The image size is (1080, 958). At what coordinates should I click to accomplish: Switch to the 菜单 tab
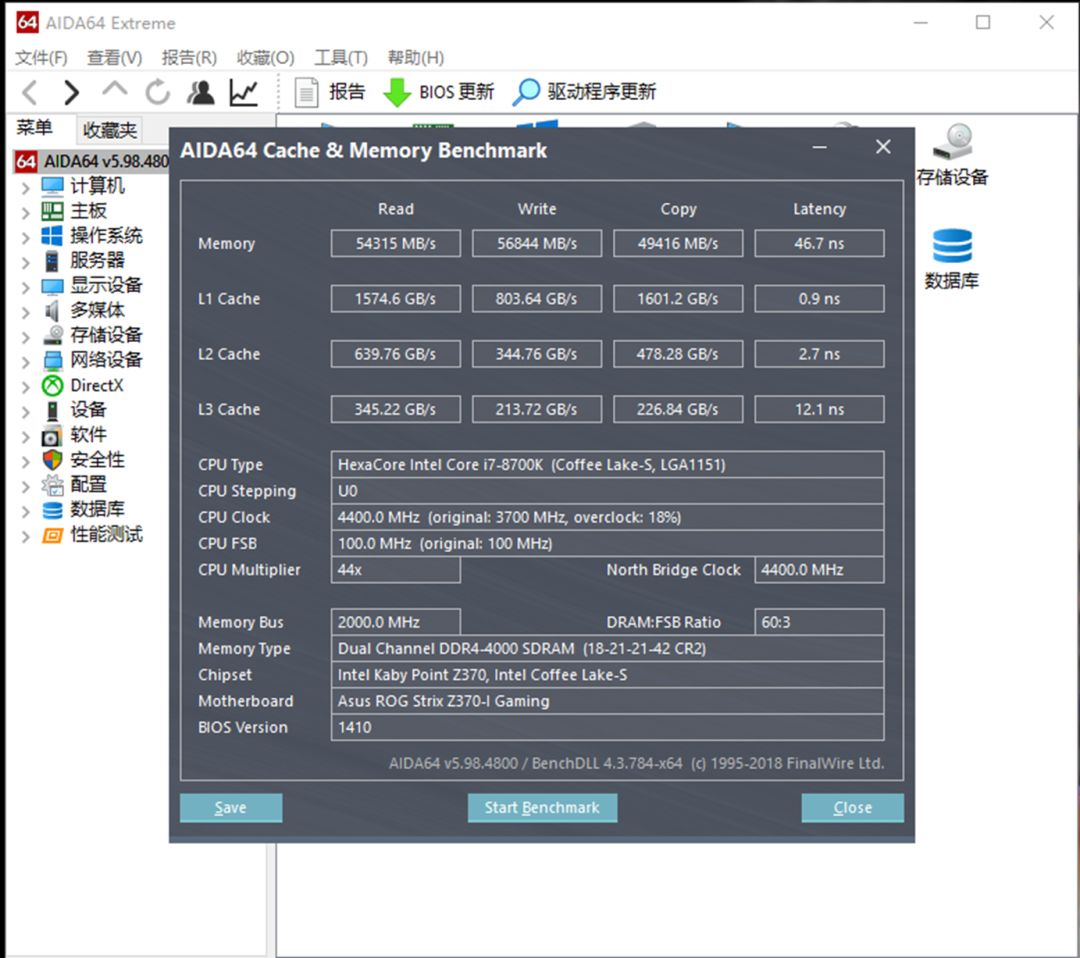[34, 128]
